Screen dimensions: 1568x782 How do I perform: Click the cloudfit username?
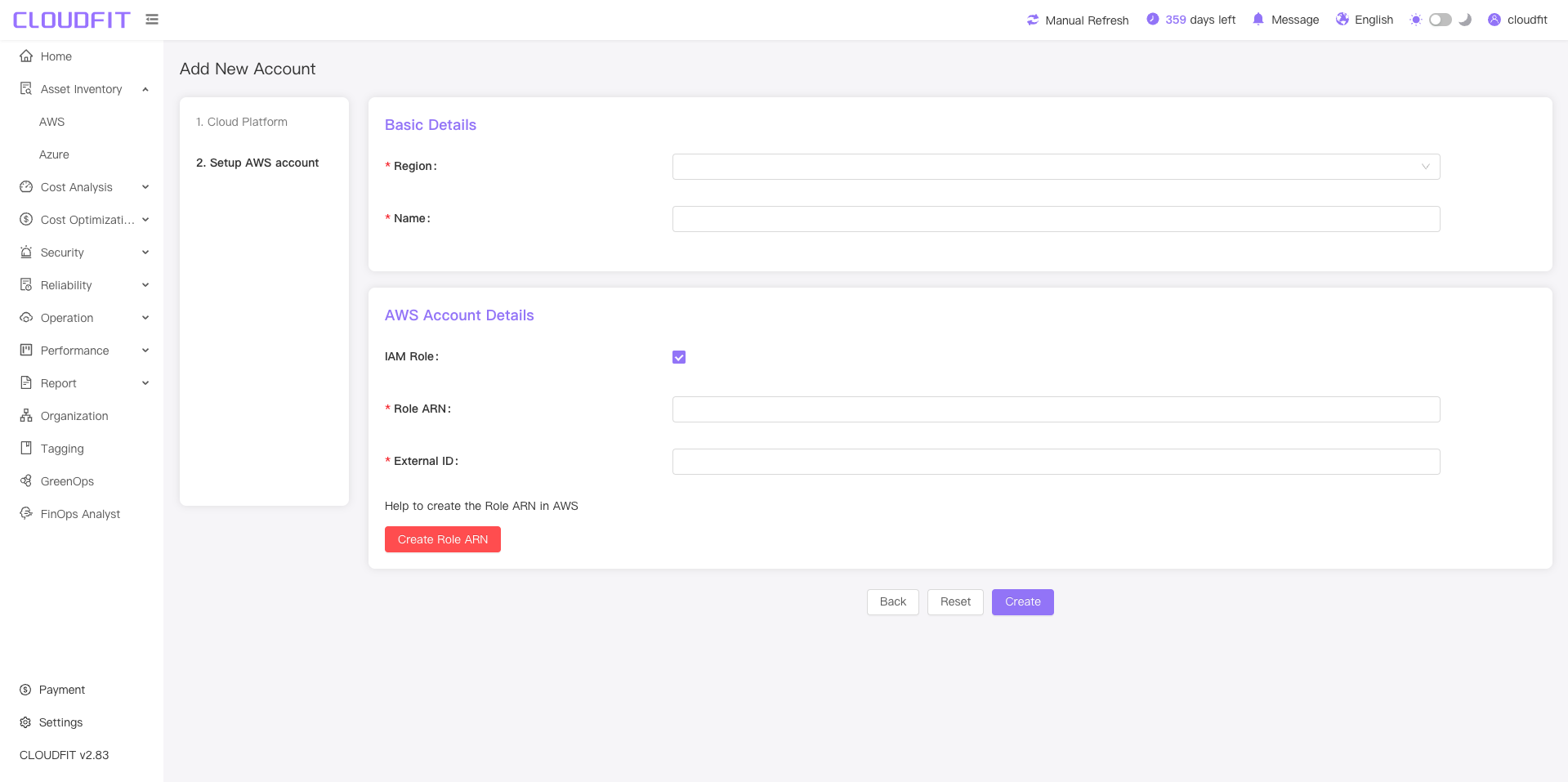(1527, 20)
